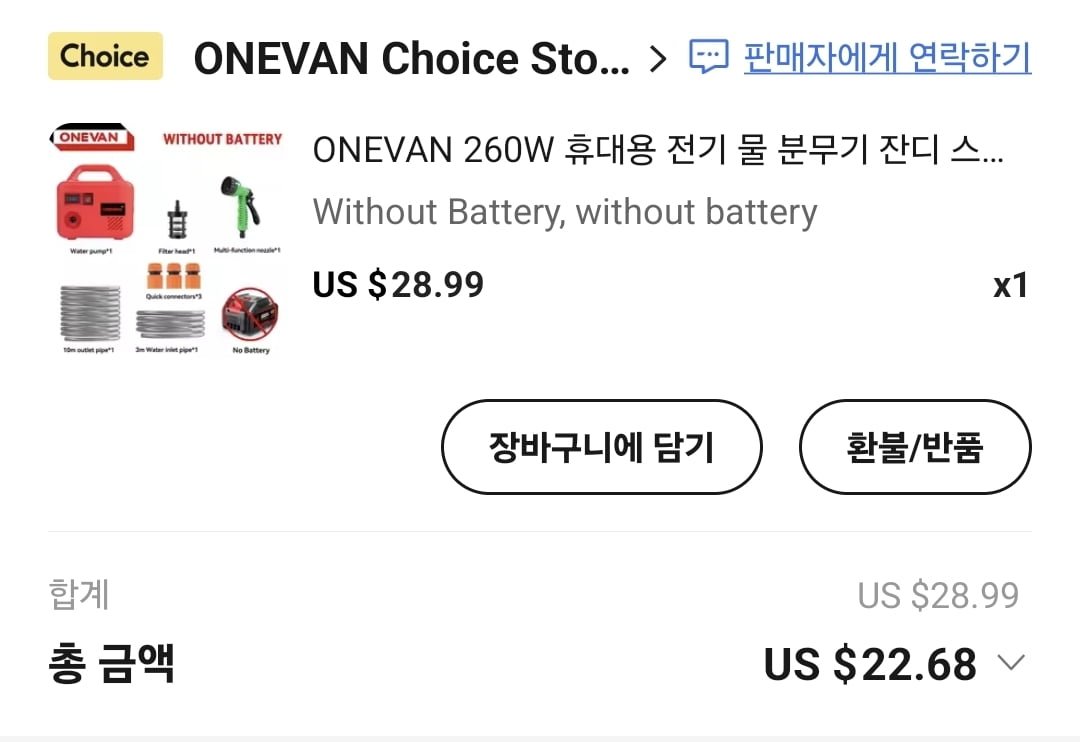Click the green multi-function nozzle picture
This screenshot has height=742, width=1080.
point(242,204)
